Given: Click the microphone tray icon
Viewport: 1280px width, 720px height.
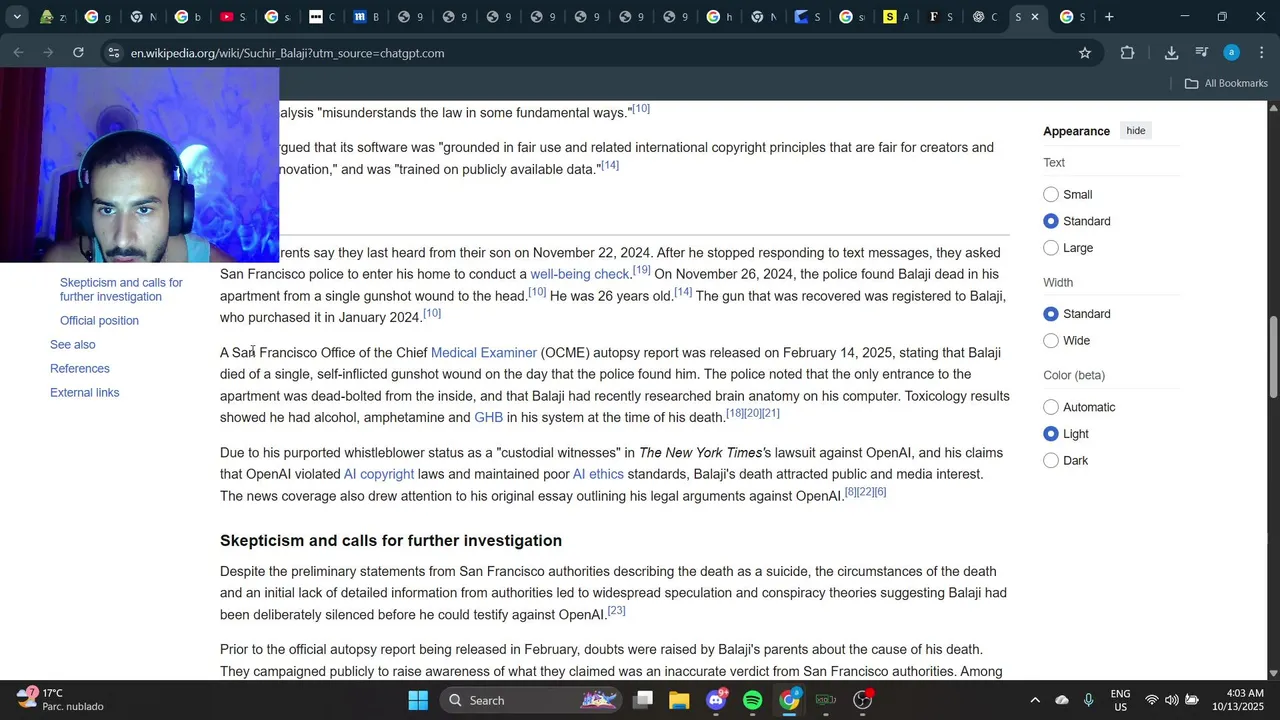Looking at the screenshot, I should point(1089,700).
